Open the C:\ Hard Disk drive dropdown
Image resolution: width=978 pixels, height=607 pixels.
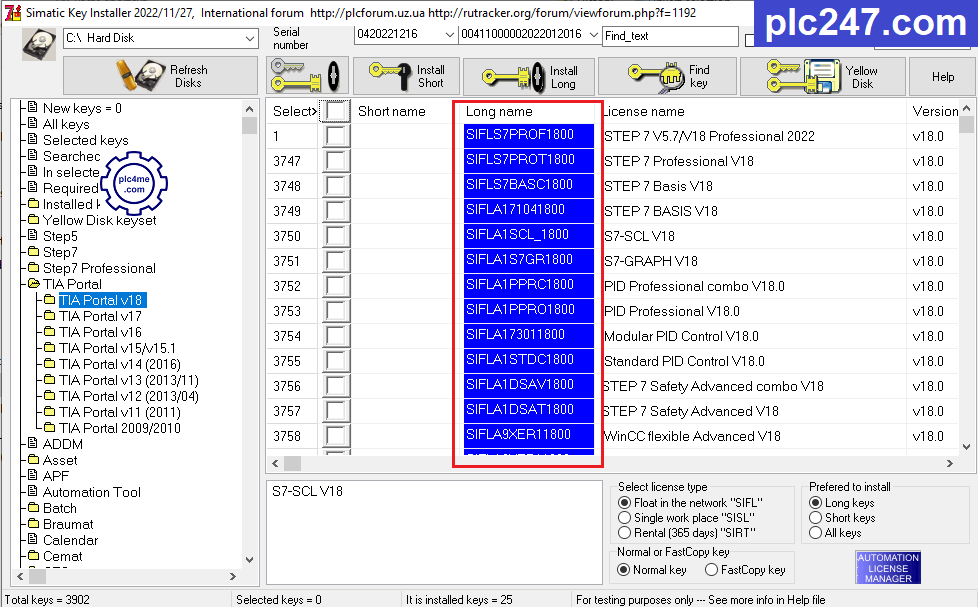[x=249, y=38]
